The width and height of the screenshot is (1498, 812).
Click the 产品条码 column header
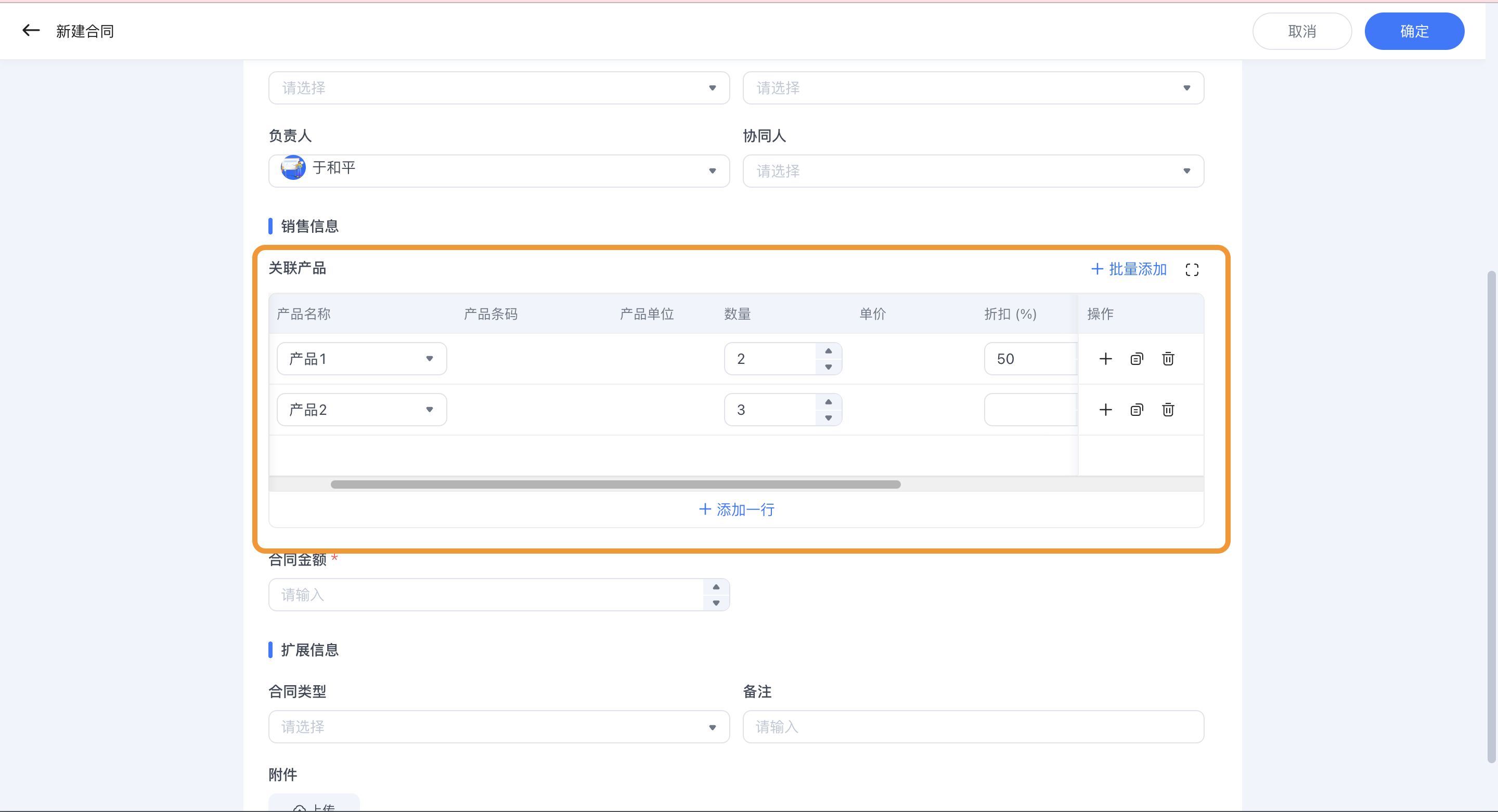coord(491,314)
